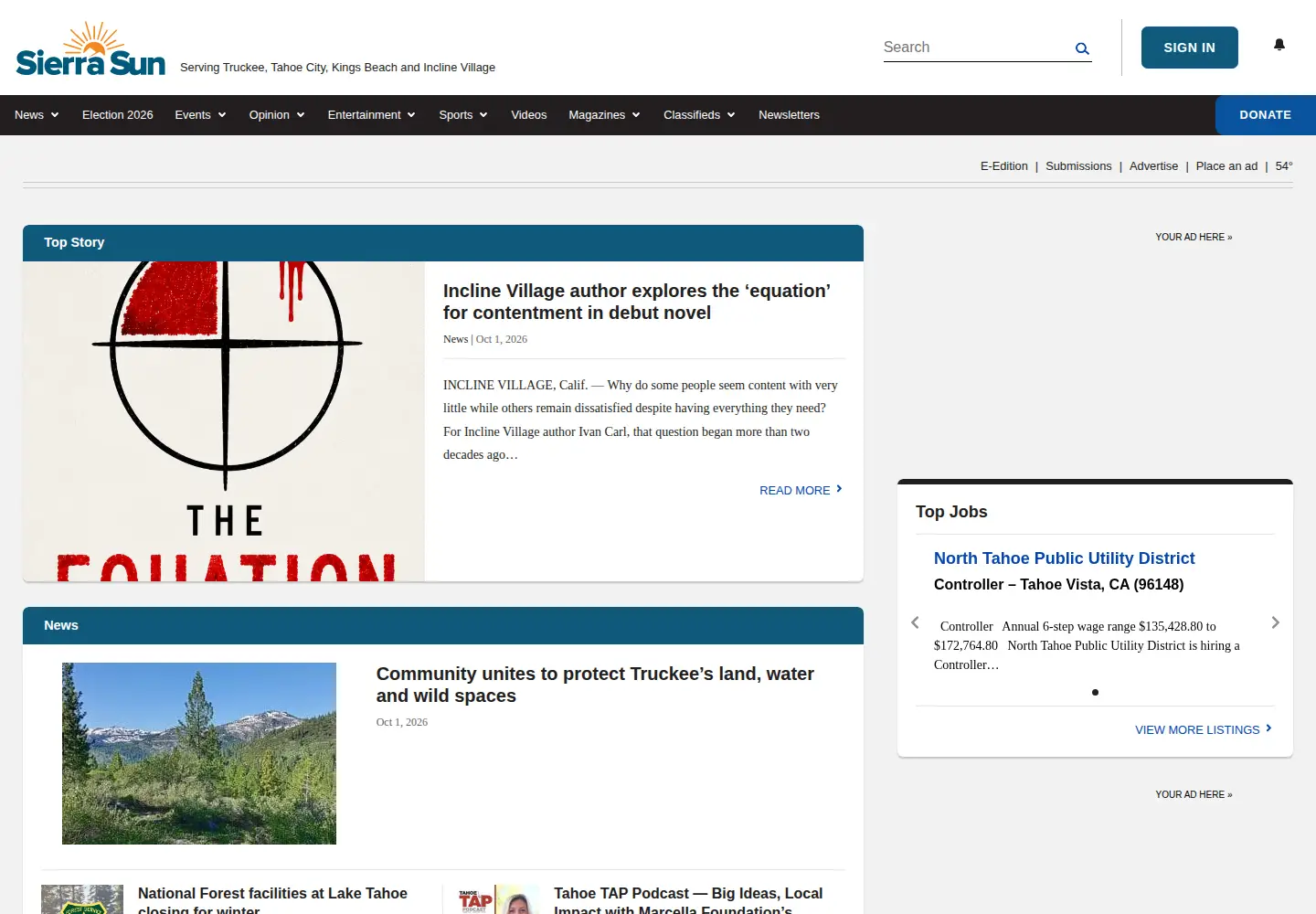Focus the Search input field
Screen dimensions: 1316x914
(976, 48)
